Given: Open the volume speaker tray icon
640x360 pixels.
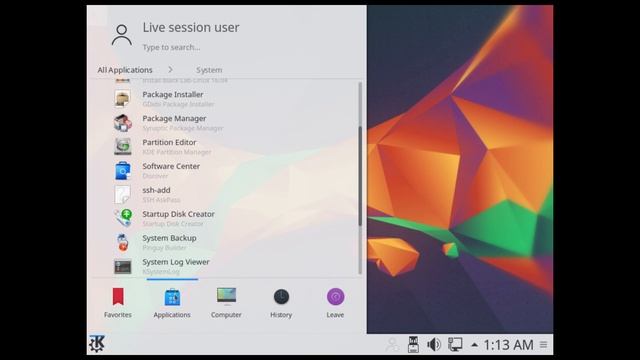Looking at the screenshot, I should point(433,344).
